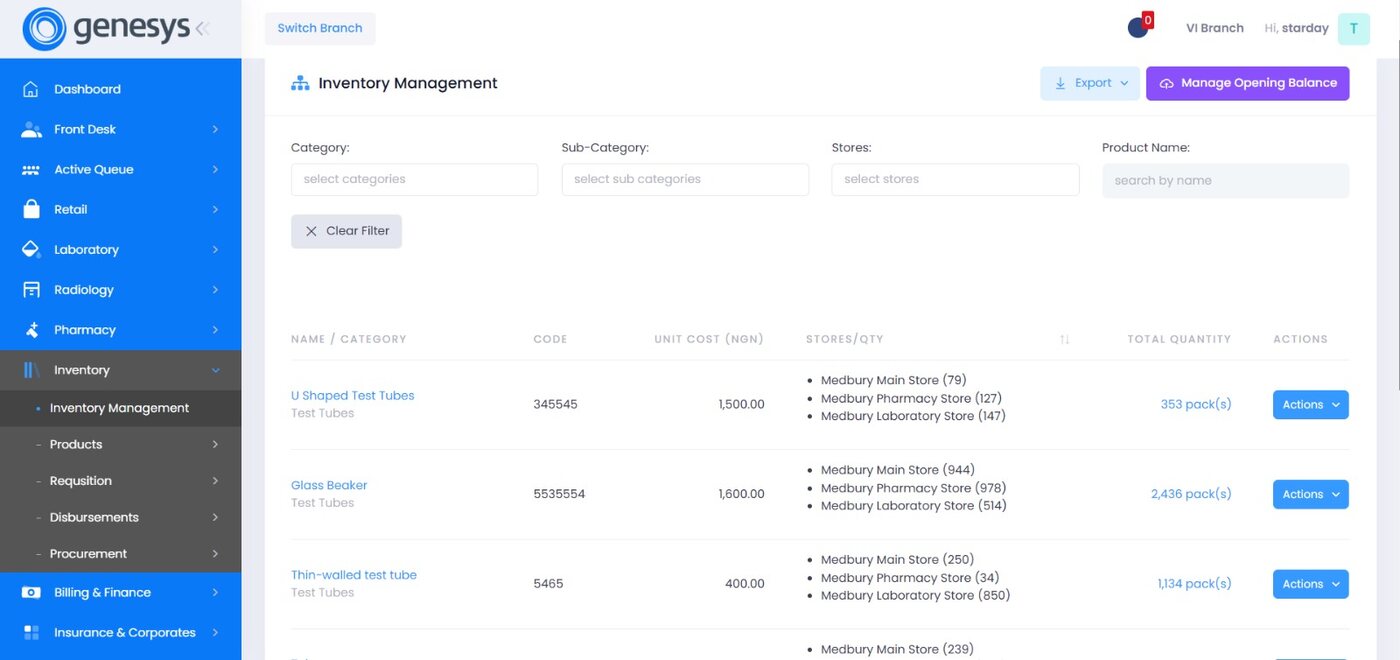This screenshot has width=1400, height=660.
Task: Select Requsition in Inventory submenu
Action: pyautogui.click(x=120, y=481)
